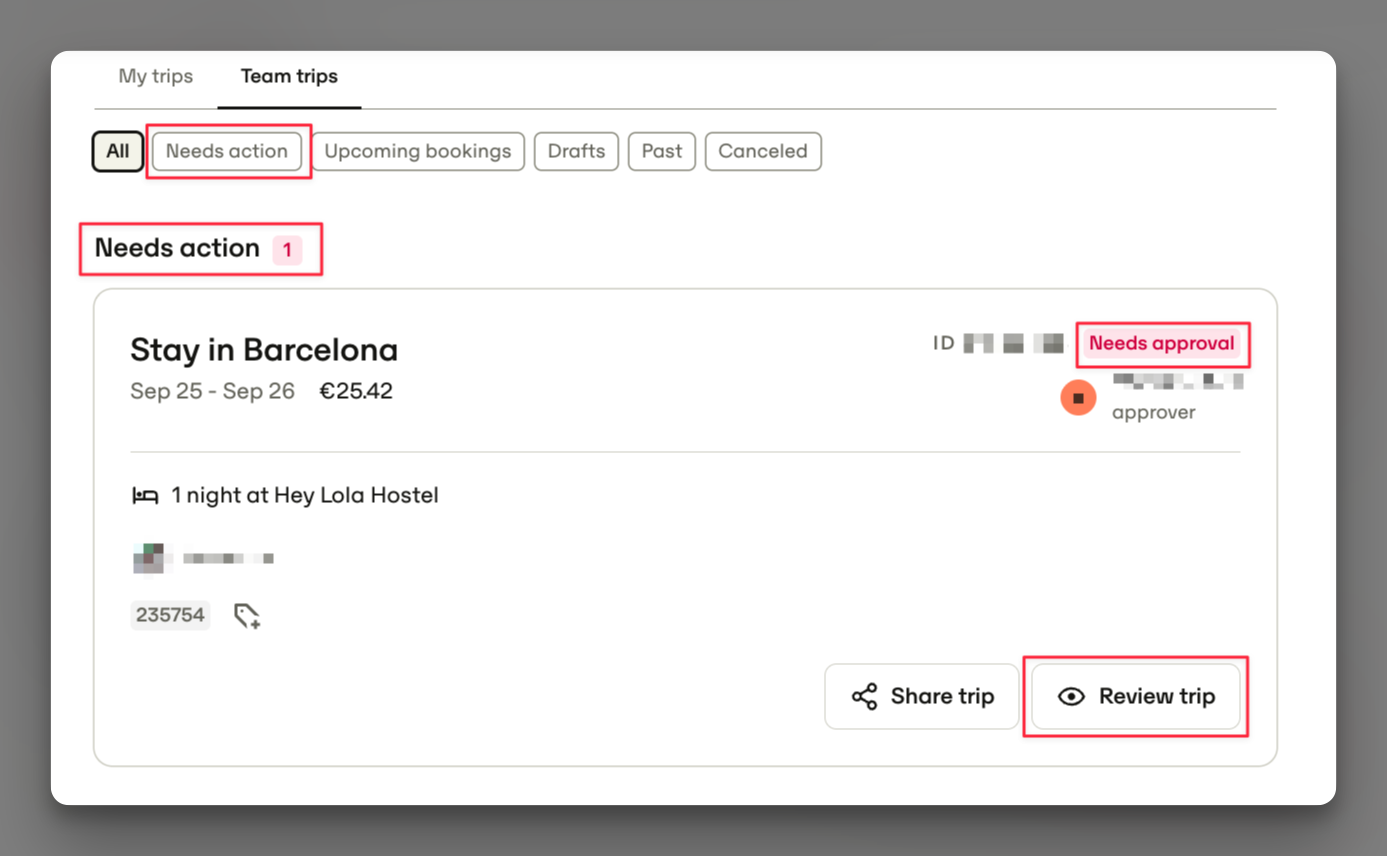This screenshot has width=1387, height=856.
Task: Show Upcoming bookings filter
Action: [418, 151]
